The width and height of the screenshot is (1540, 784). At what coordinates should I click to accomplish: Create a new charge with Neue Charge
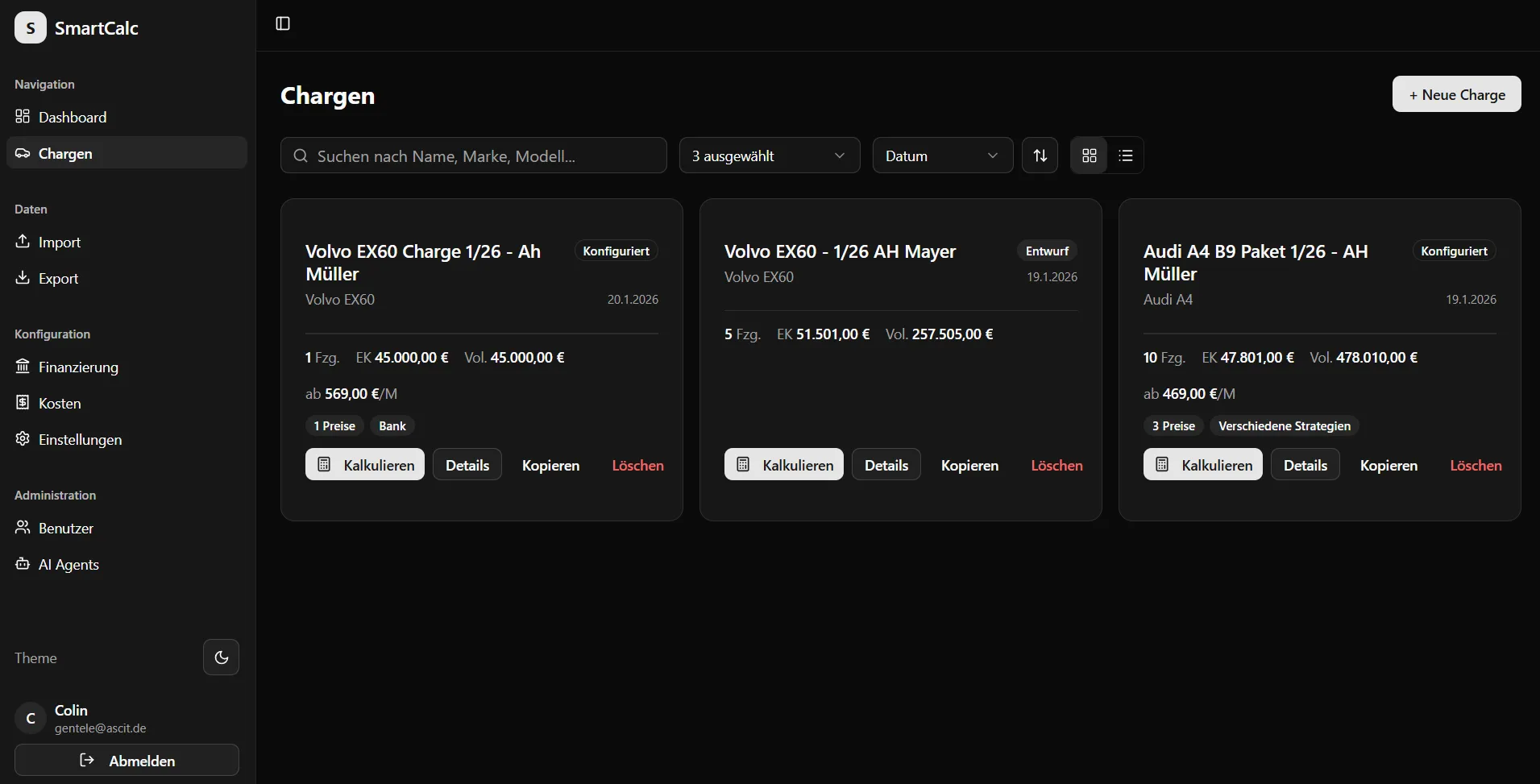[x=1456, y=94]
